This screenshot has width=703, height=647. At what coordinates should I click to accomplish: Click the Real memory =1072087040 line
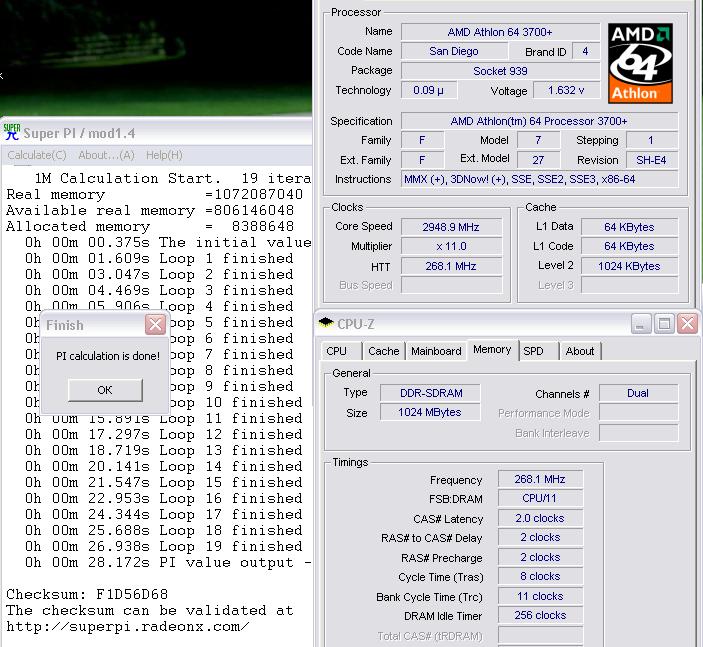[155, 195]
